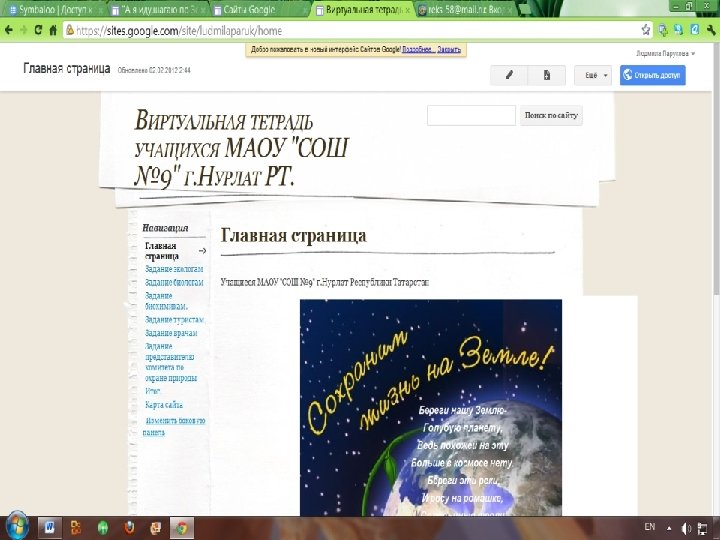Image resolution: width=720 pixels, height=540 pixels.
Task: Open the site title 'Виртуальная тетрадь' heading link
Action: [242, 149]
